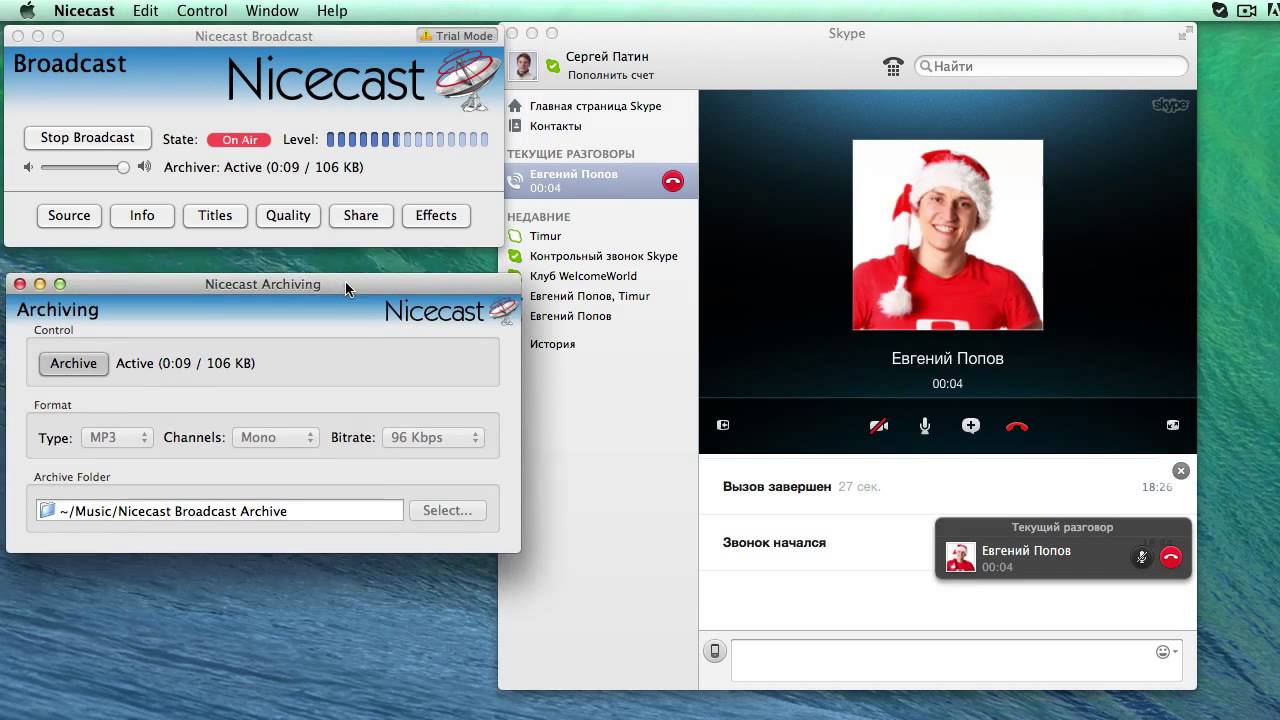Image resolution: width=1280 pixels, height=720 pixels.
Task: Click the Nicecast satellite dish logo
Action: (x=468, y=79)
